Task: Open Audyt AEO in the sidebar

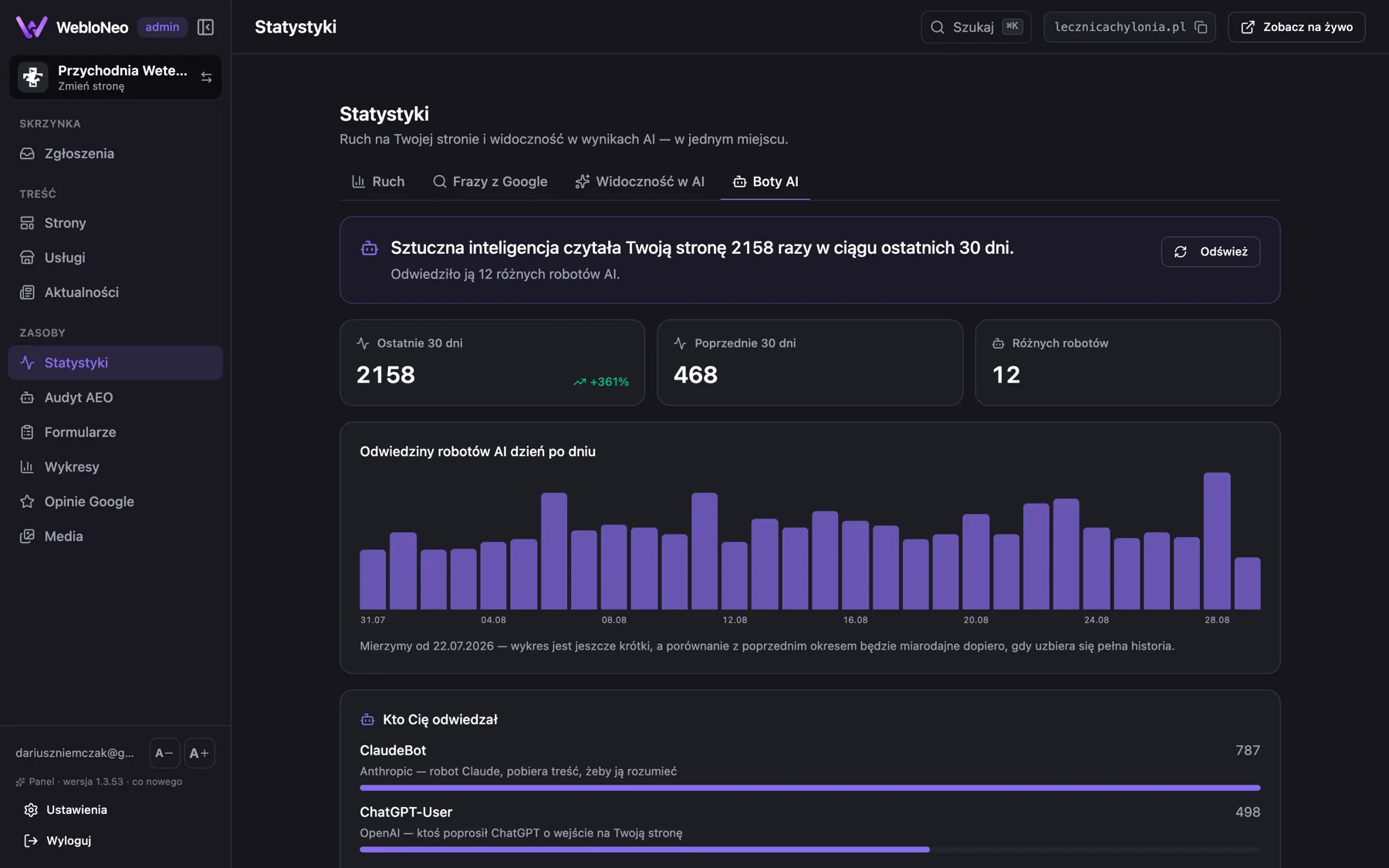Action: pos(115,397)
